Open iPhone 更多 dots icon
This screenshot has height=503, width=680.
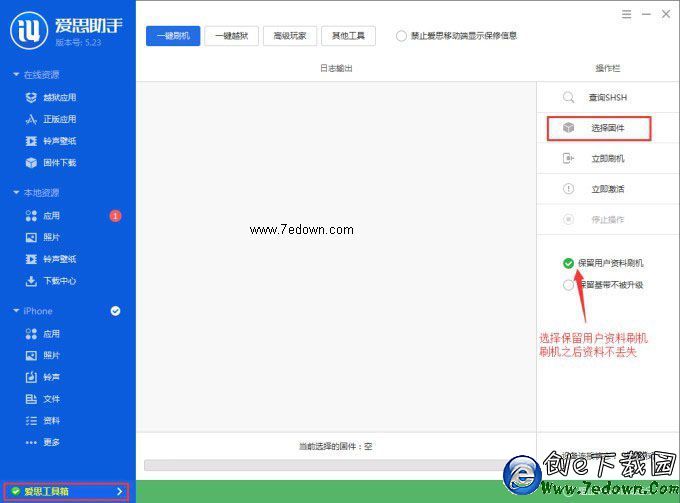pos(31,442)
